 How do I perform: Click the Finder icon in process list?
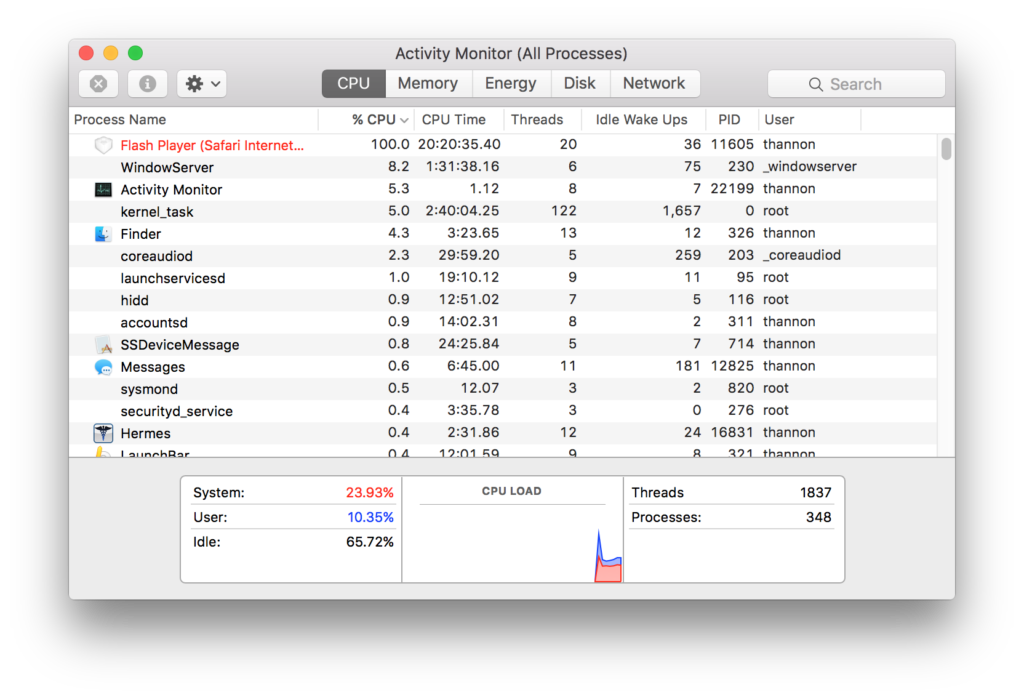click(x=103, y=234)
